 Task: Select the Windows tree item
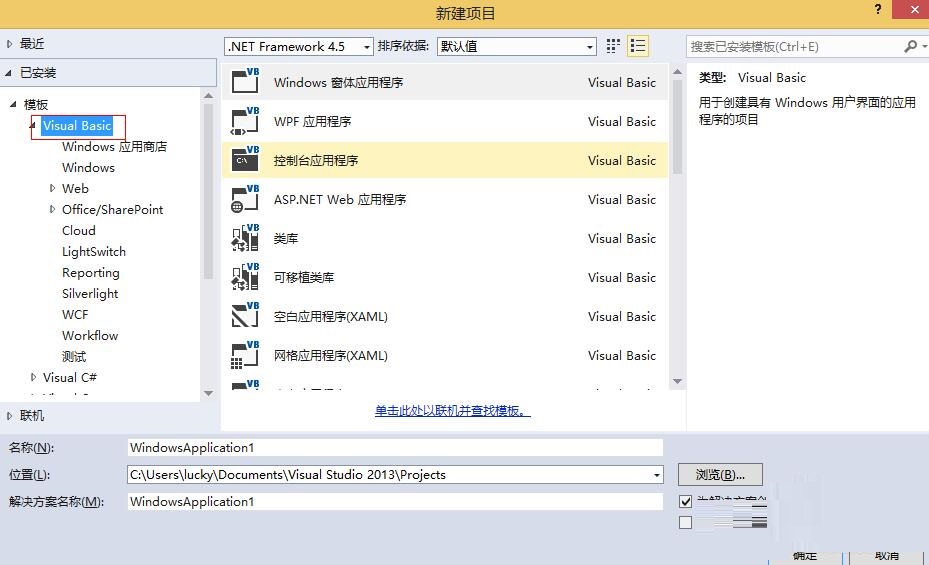(x=88, y=168)
